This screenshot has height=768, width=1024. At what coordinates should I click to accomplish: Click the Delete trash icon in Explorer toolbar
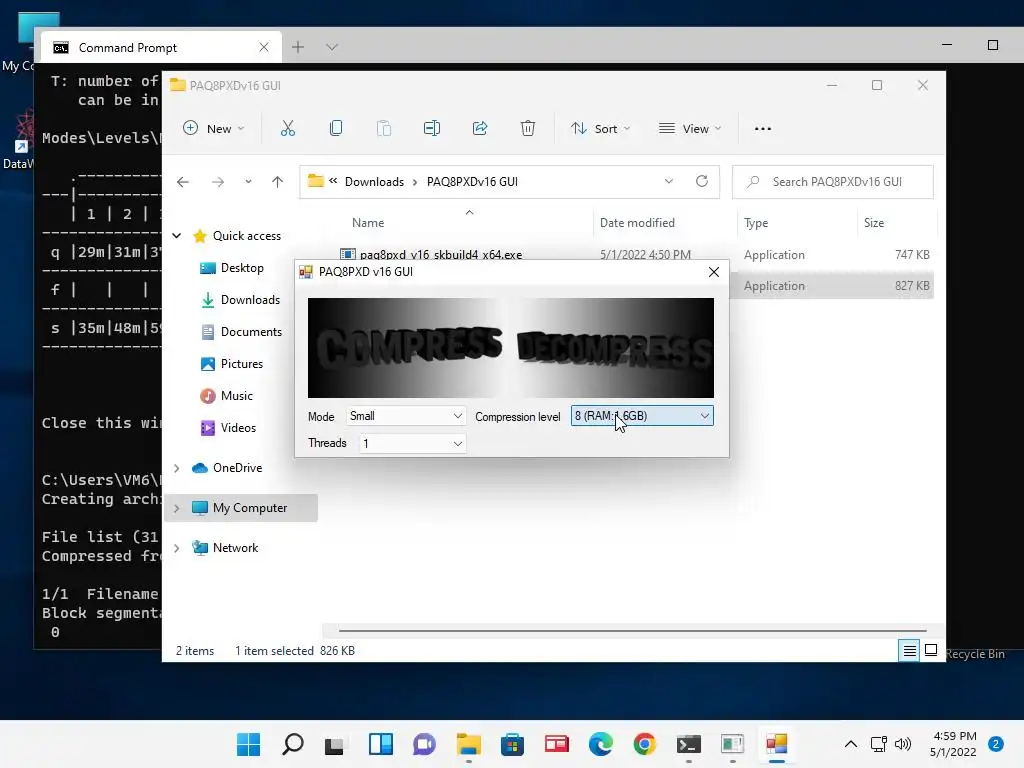point(528,129)
